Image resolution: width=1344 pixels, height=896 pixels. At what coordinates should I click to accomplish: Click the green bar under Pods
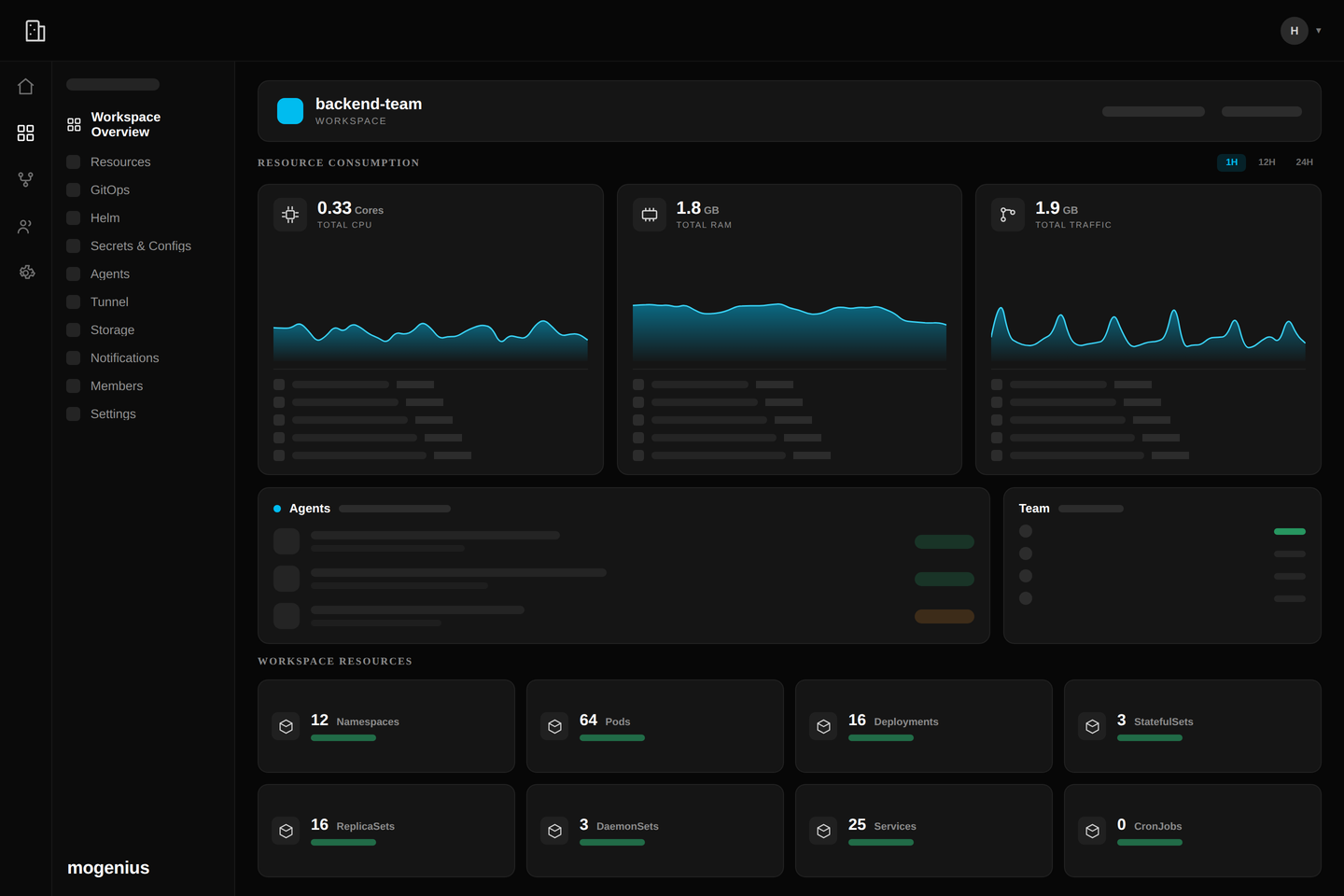pos(612,738)
